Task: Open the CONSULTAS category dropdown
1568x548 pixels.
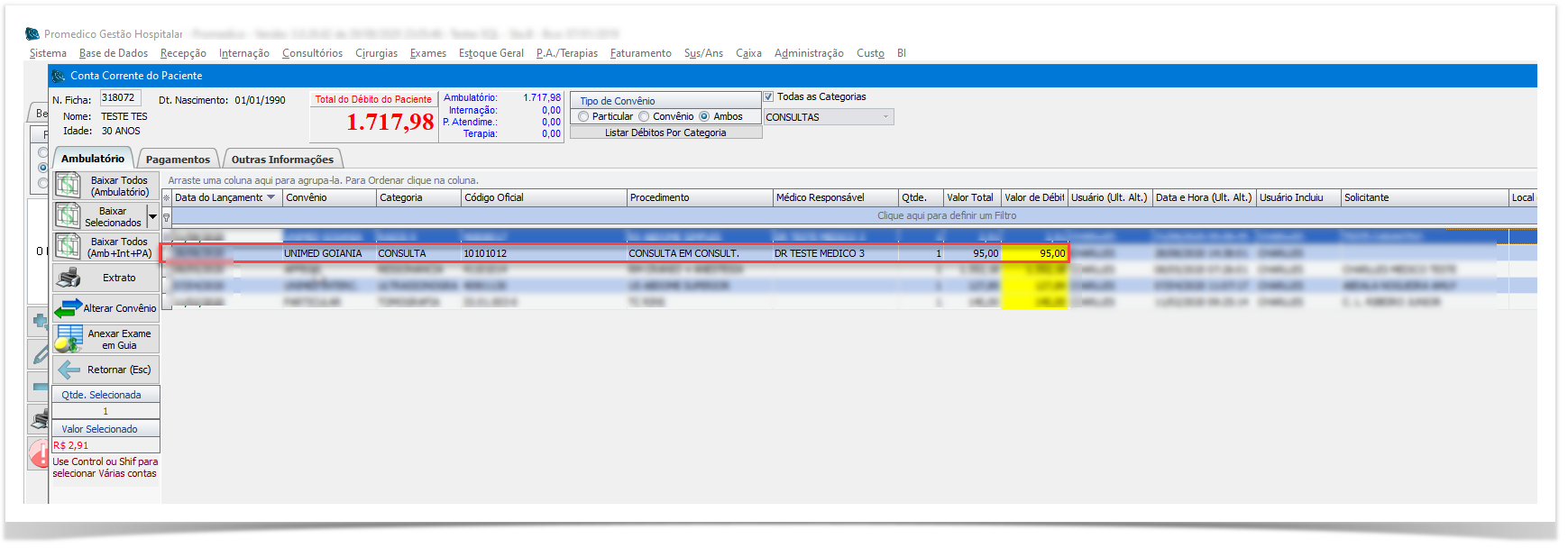Action: [x=885, y=117]
